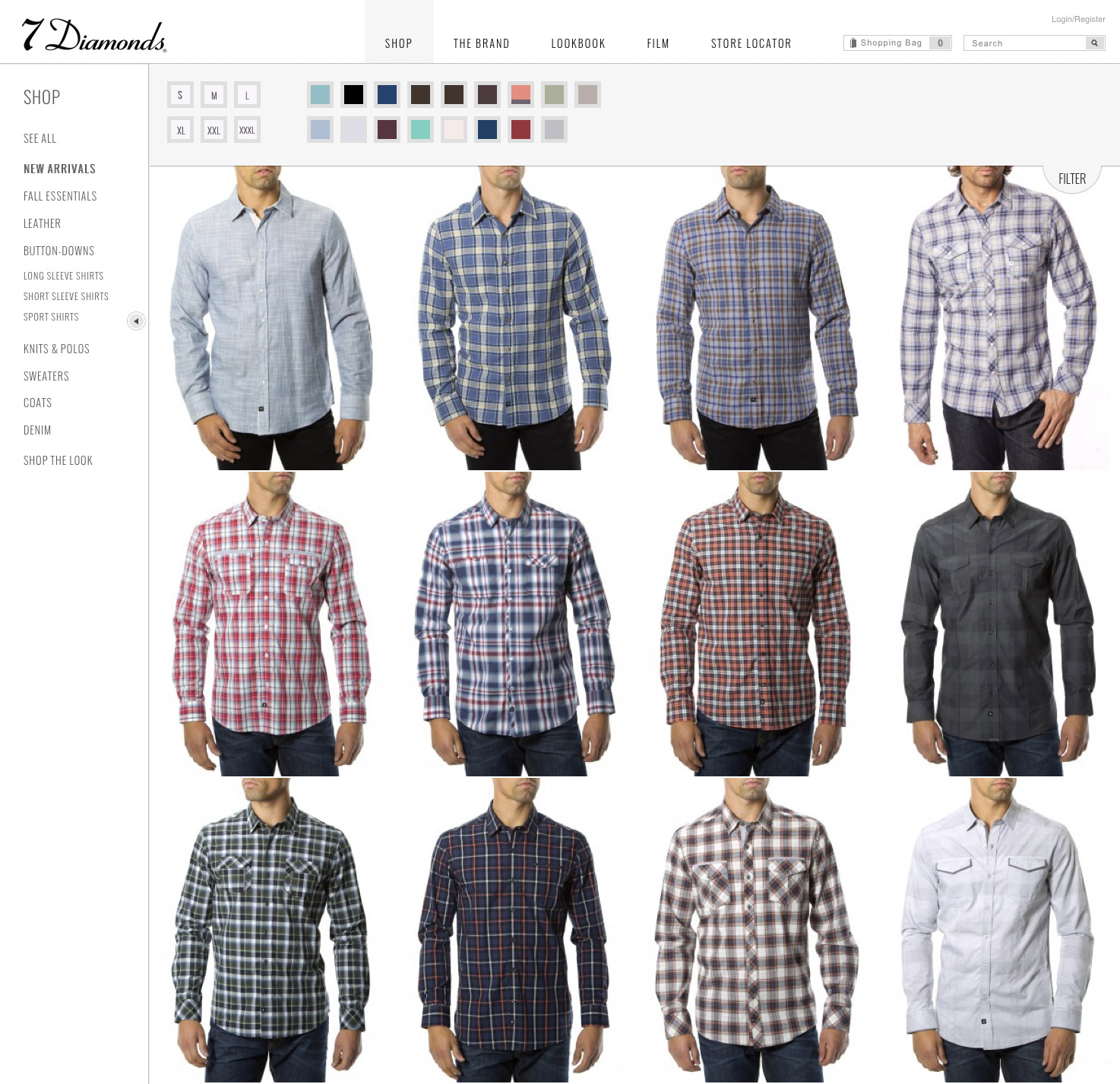
Task: Toggle size L filter
Action: tap(247, 95)
